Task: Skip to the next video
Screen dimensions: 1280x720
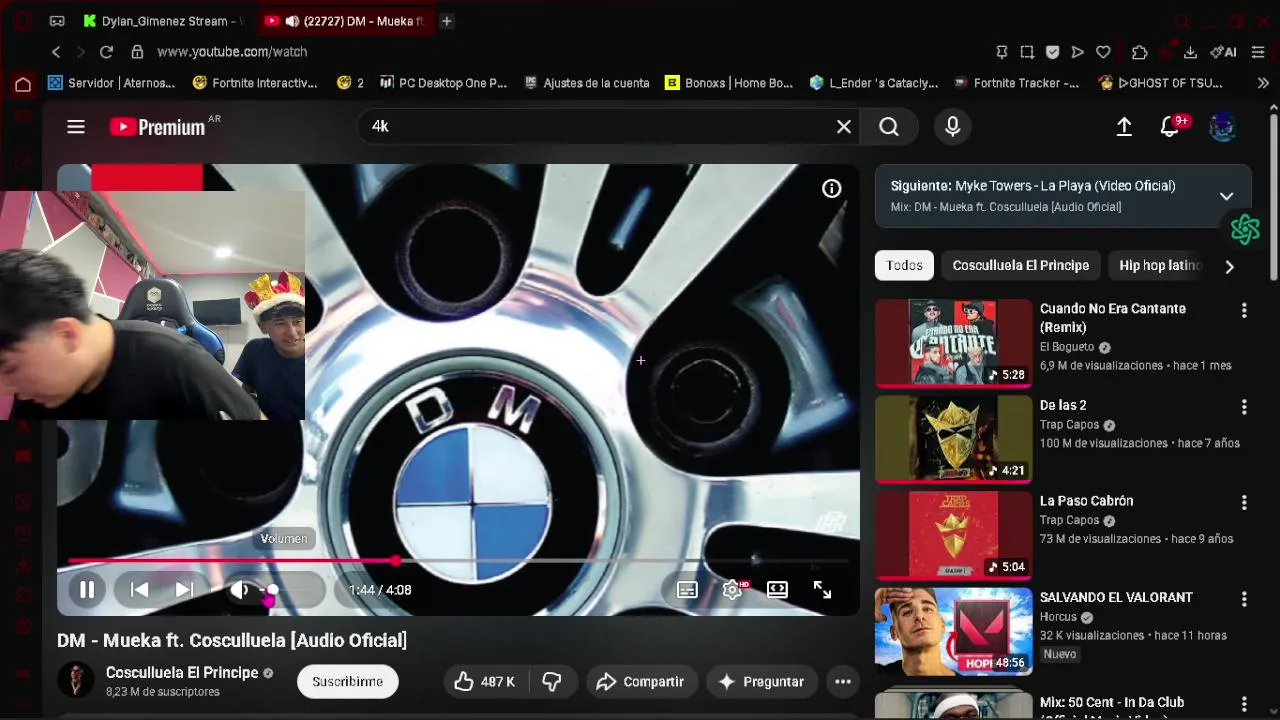Action: coord(184,590)
